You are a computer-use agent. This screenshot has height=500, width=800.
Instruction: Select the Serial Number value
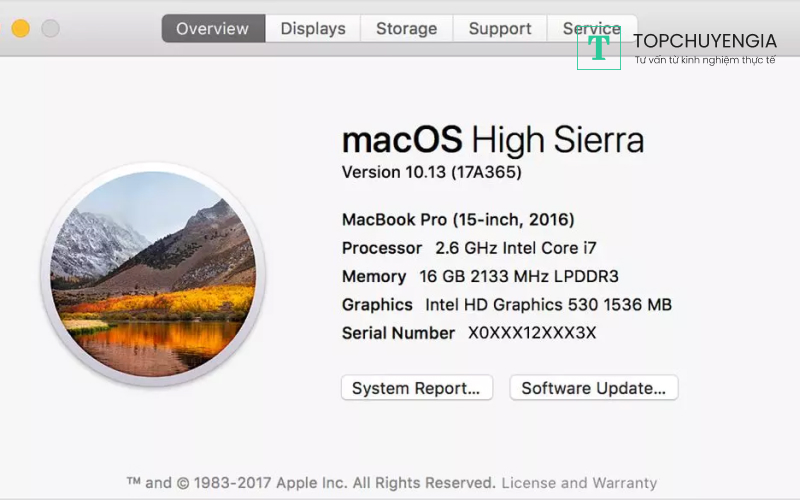[532, 333]
